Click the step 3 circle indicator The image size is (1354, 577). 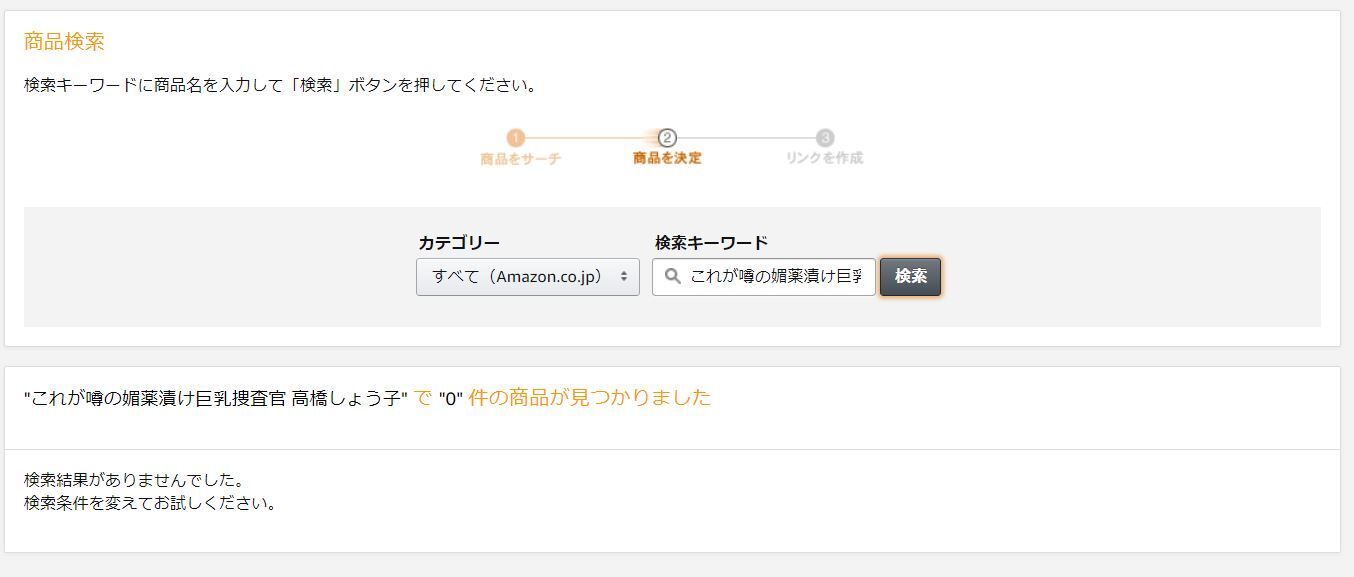coord(824,138)
